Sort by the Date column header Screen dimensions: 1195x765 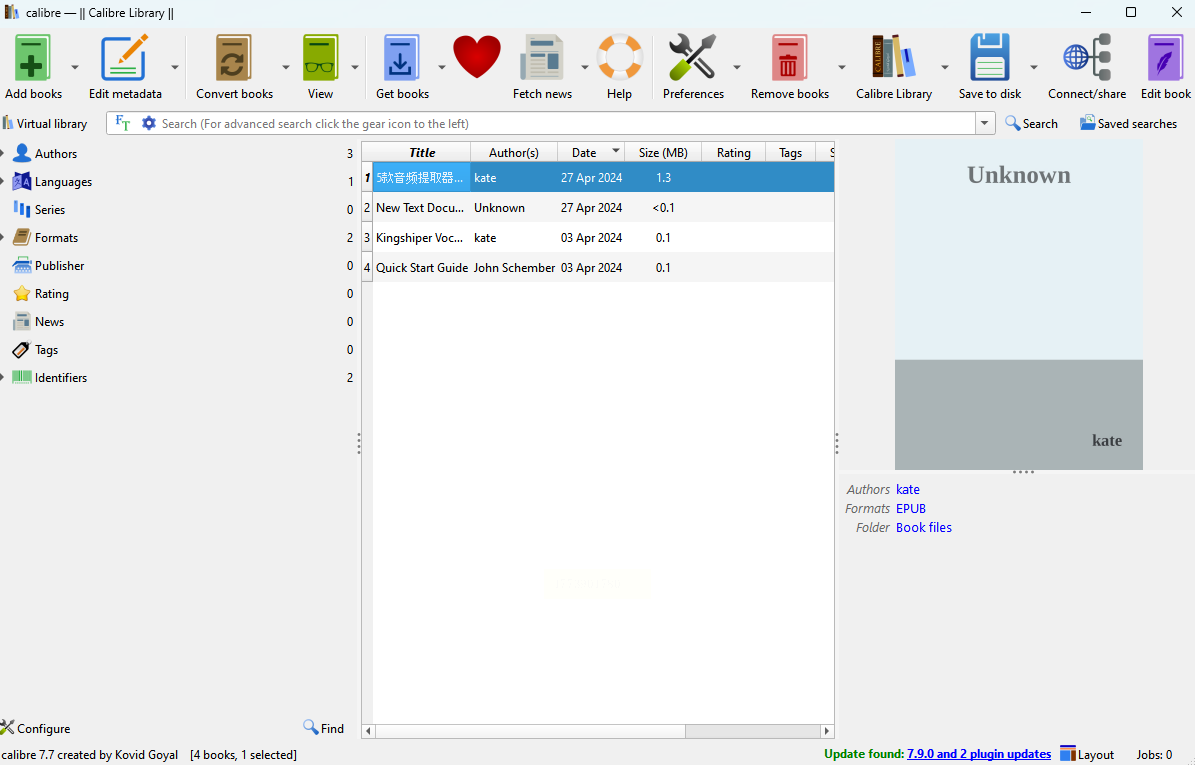[x=591, y=152]
